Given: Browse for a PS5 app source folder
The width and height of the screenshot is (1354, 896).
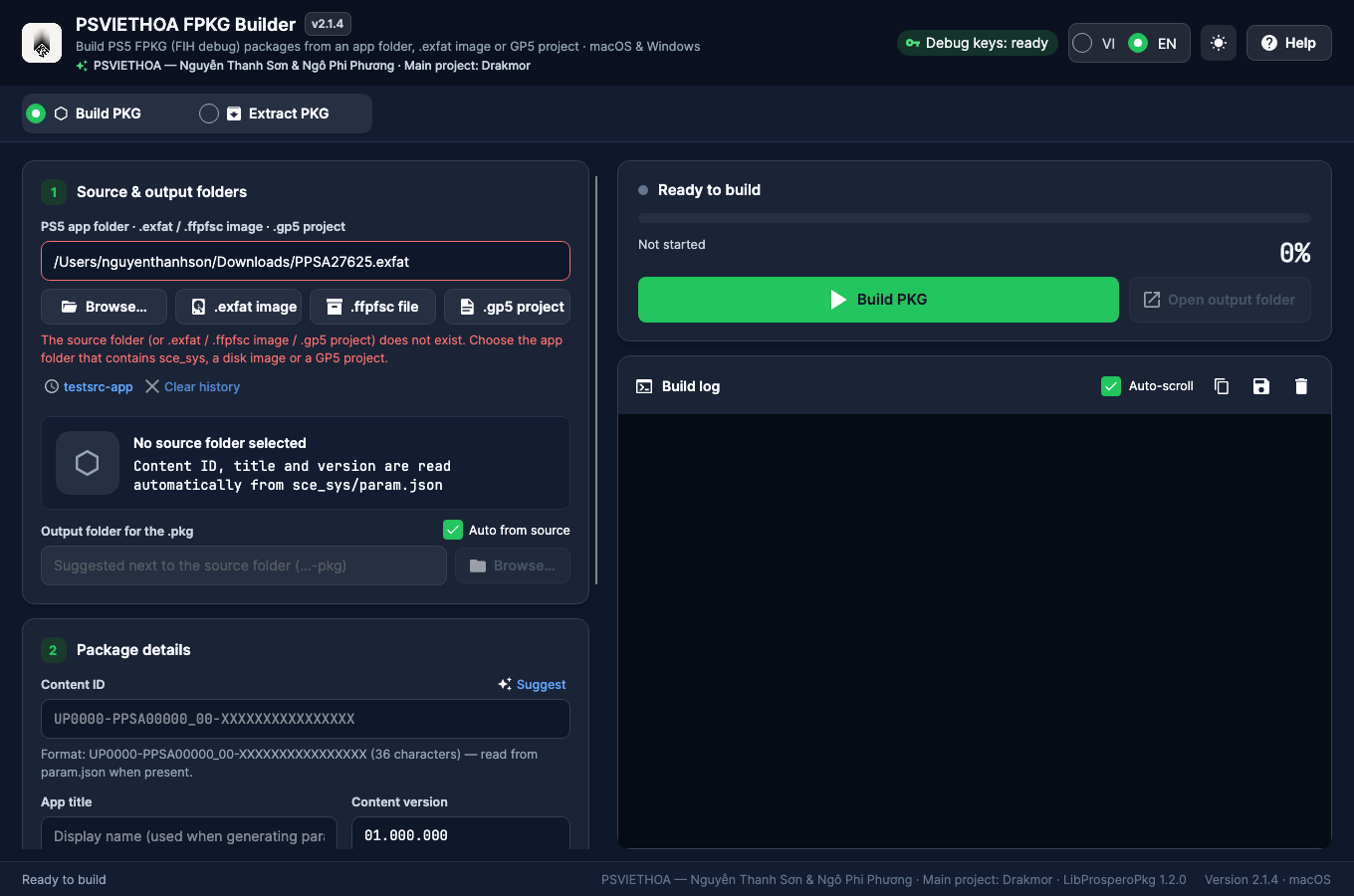Looking at the screenshot, I should (104, 307).
